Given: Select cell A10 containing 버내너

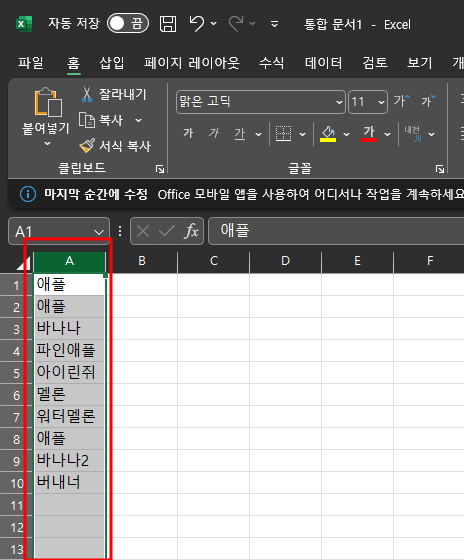Looking at the screenshot, I should 70,483.
